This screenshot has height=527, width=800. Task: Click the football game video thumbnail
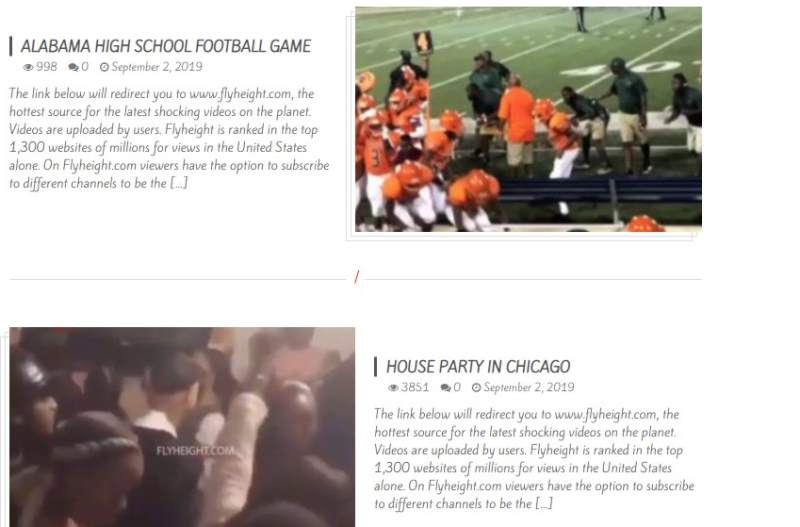point(528,119)
